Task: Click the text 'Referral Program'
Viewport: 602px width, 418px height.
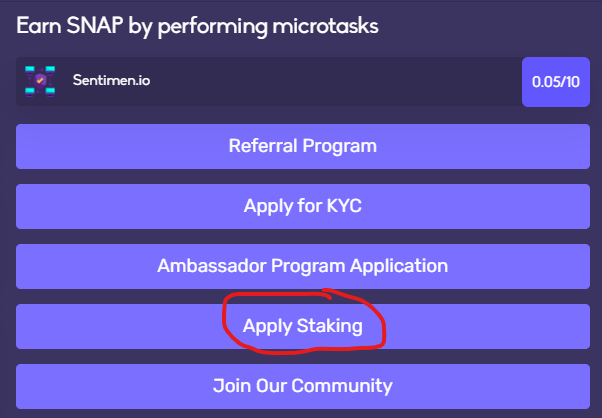Action: [302, 146]
